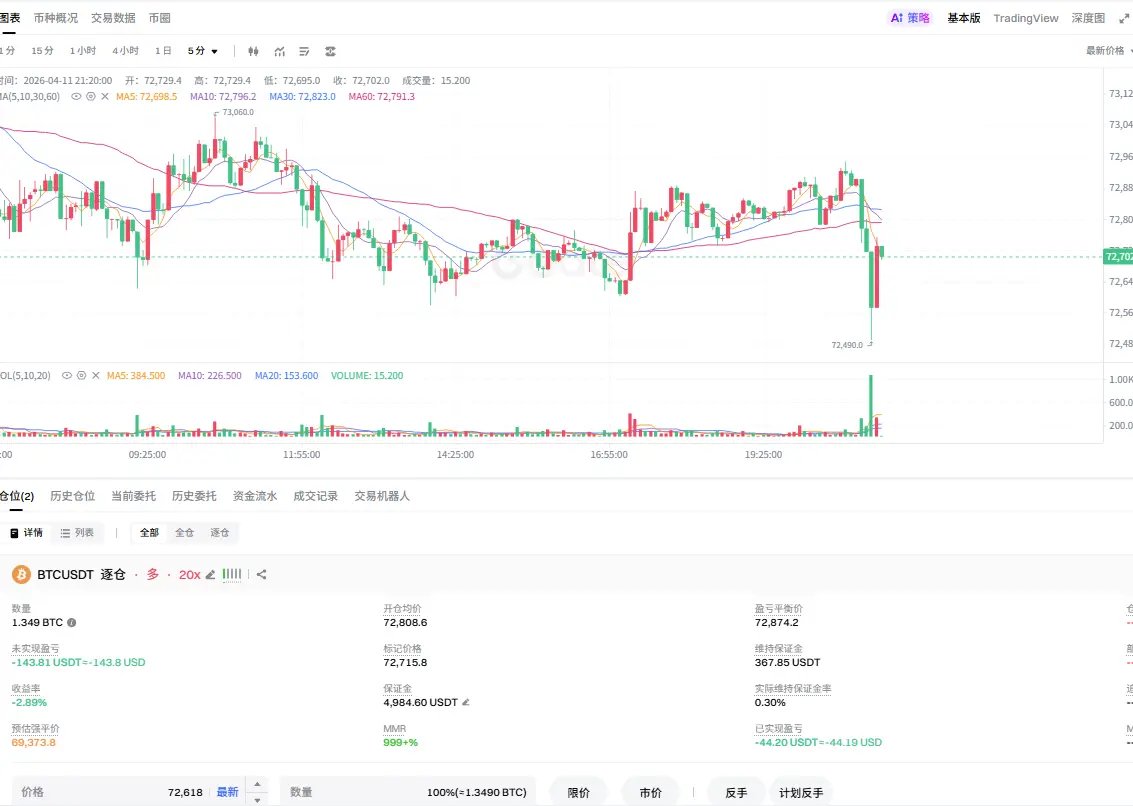The height and width of the screenshot is (806, 1133).
Task: Decrease the close price with down stepper
Action: coord(257,799)
